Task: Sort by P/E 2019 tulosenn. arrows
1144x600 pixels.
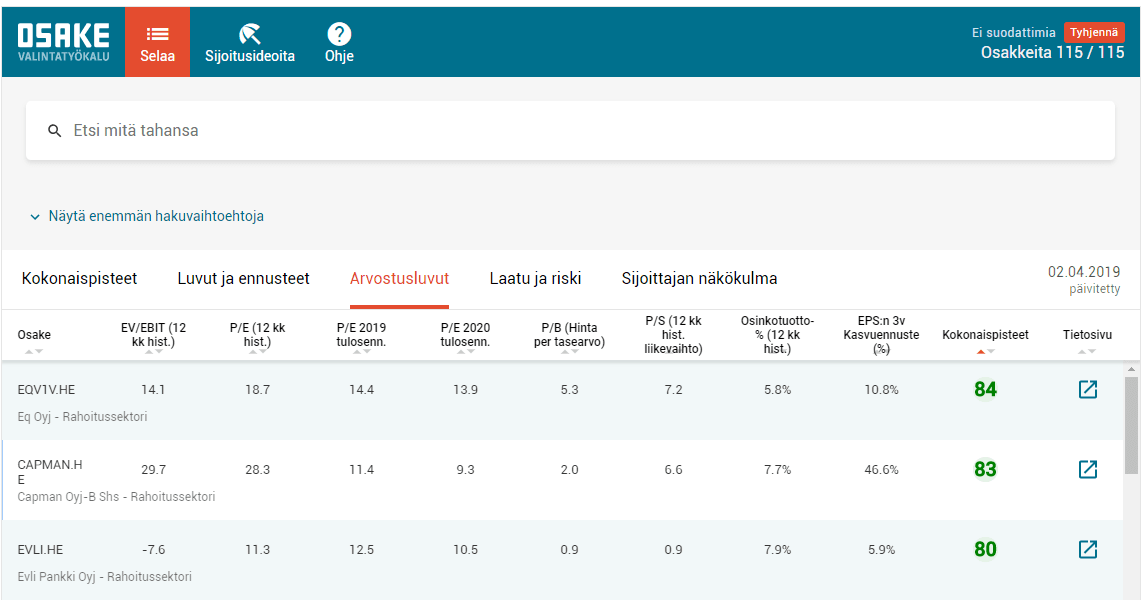Action: (x=361, y=352)
